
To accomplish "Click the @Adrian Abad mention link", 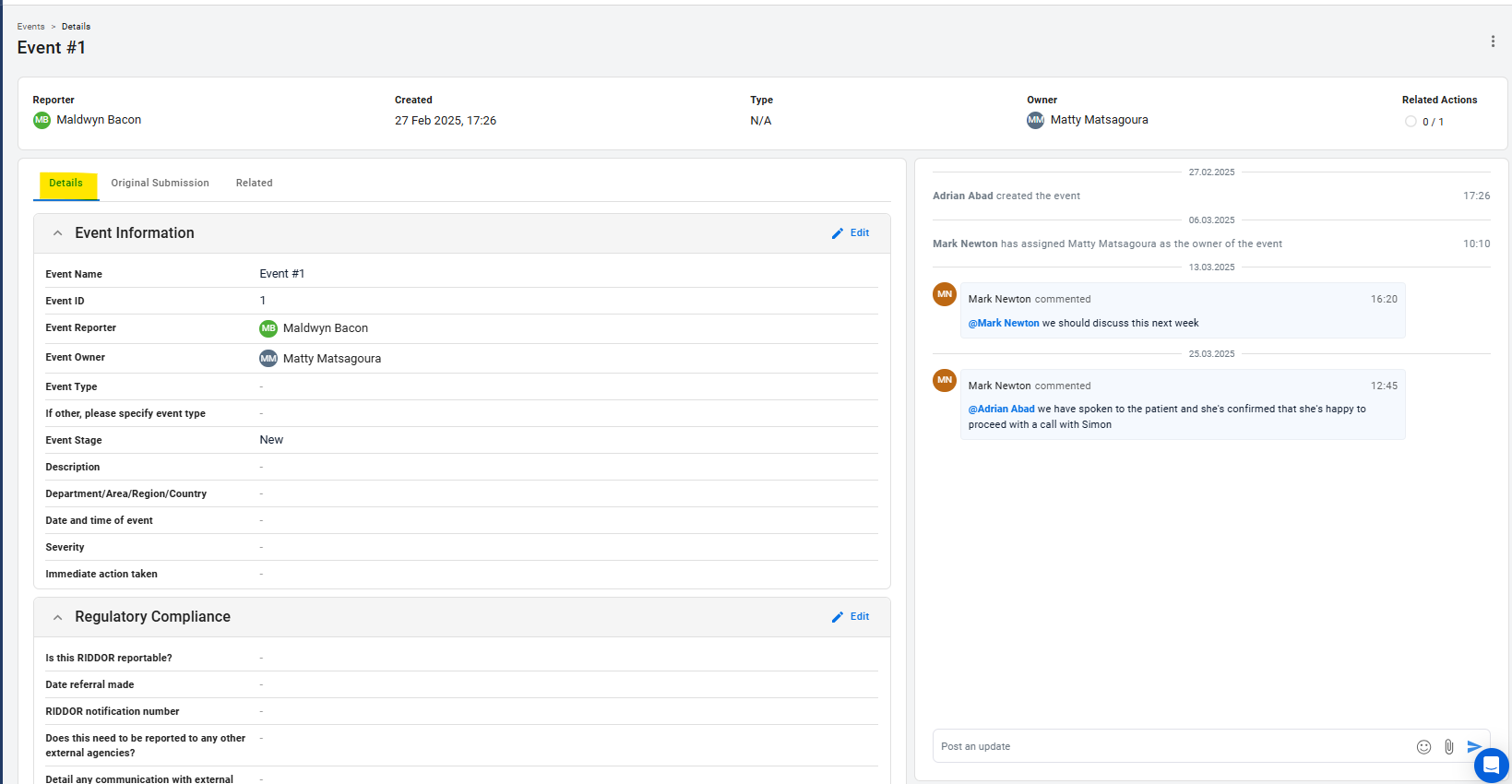I will [1001, 409].
